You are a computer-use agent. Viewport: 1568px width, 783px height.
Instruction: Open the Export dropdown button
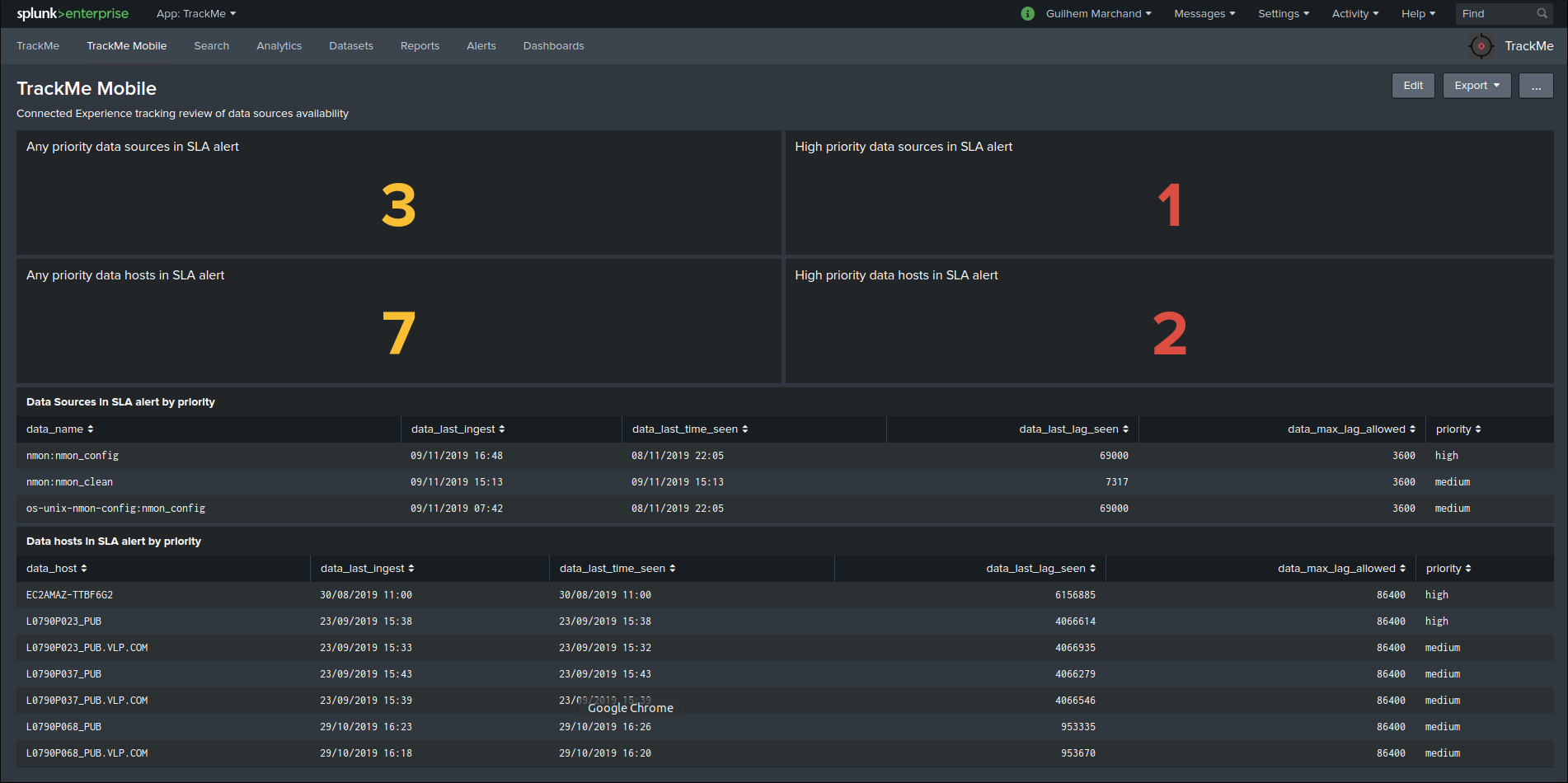pos(1476,86)
